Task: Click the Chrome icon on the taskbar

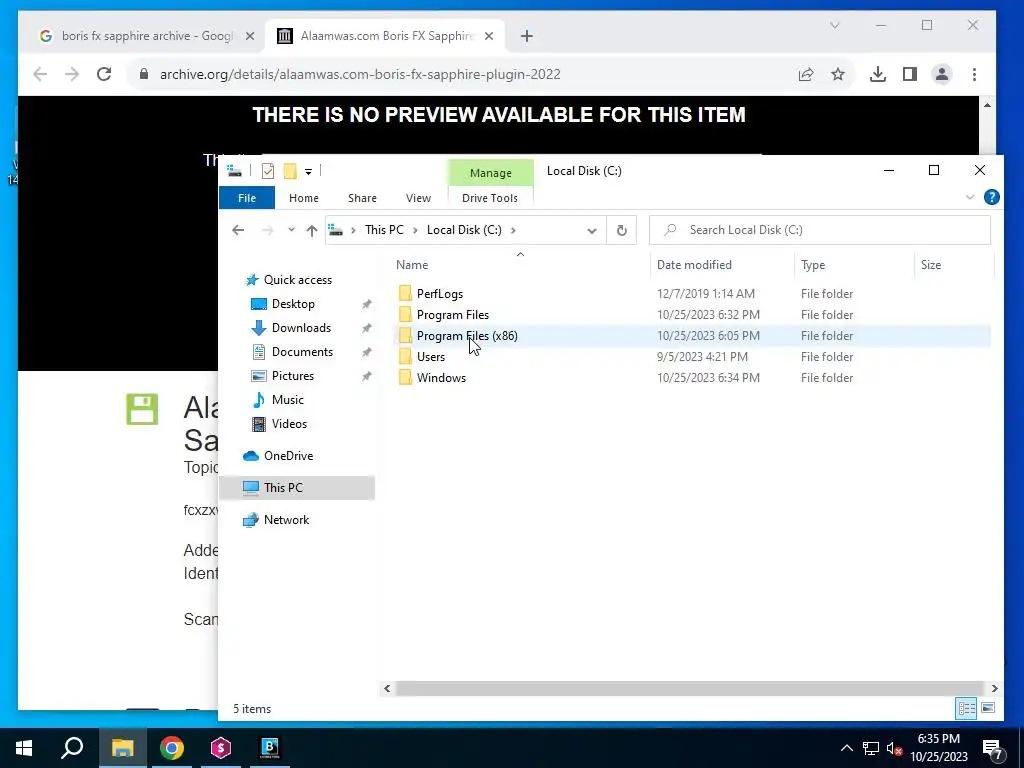Action: pos(172,748)
